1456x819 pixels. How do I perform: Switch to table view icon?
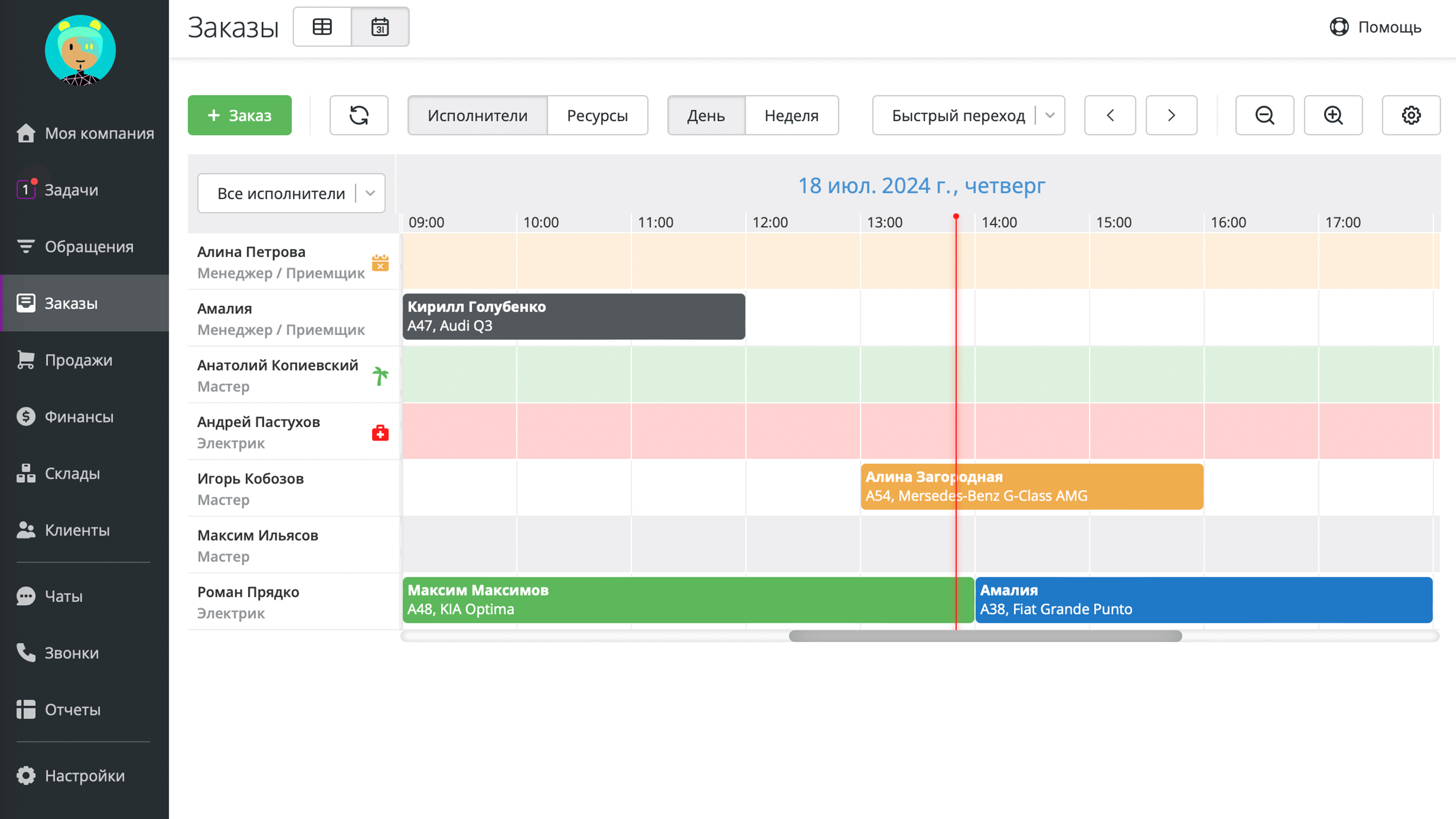pos(322,27)
